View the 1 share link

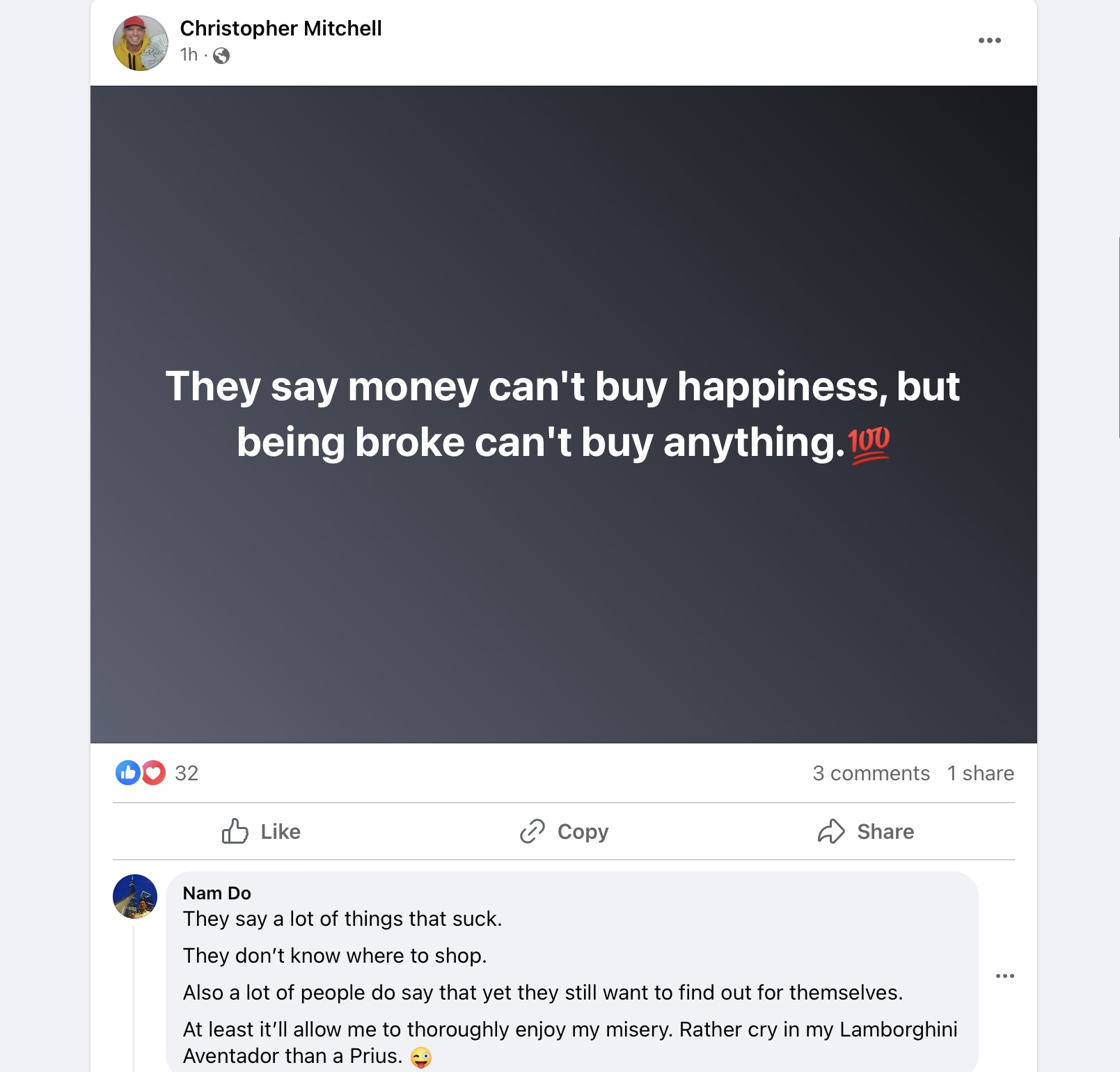click(x=980, y=773)
